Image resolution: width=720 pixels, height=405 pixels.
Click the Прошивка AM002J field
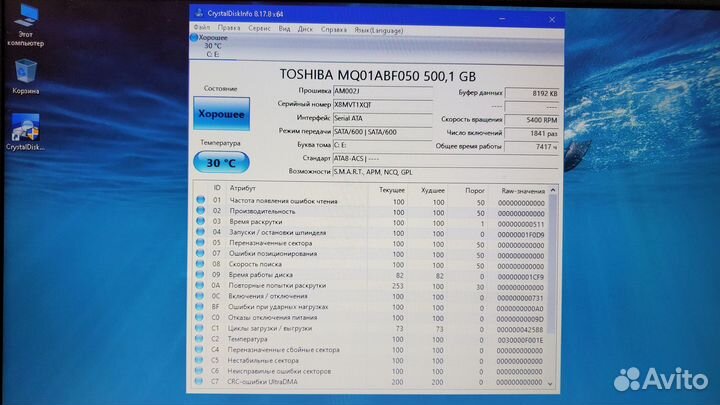pos(382,91)
